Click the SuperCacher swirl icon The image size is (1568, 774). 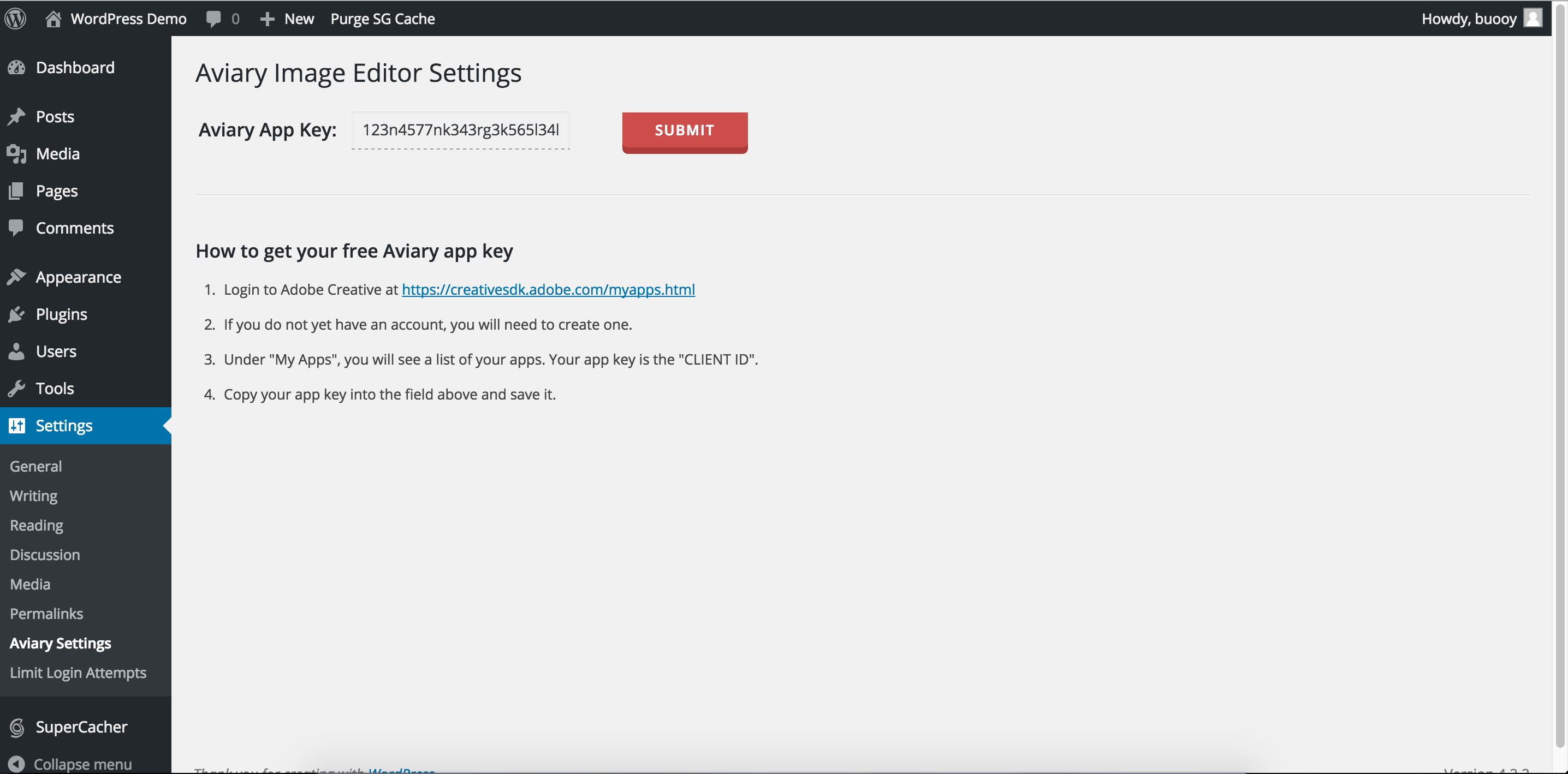point(16,727)
